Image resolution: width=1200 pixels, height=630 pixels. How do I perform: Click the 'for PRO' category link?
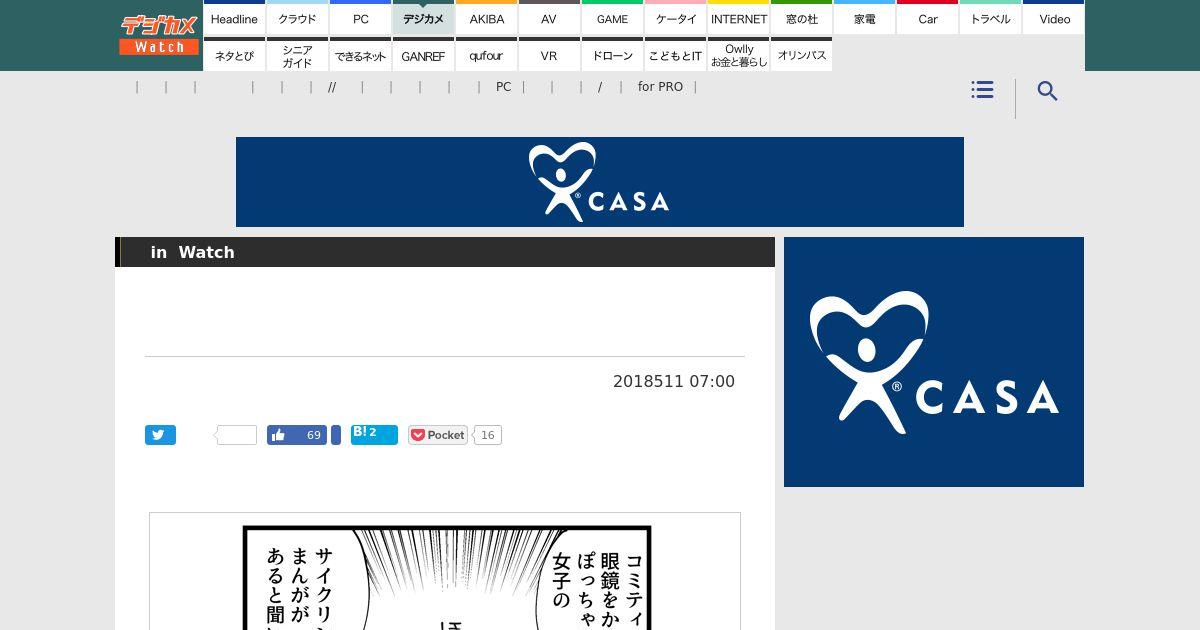point(660,87)
